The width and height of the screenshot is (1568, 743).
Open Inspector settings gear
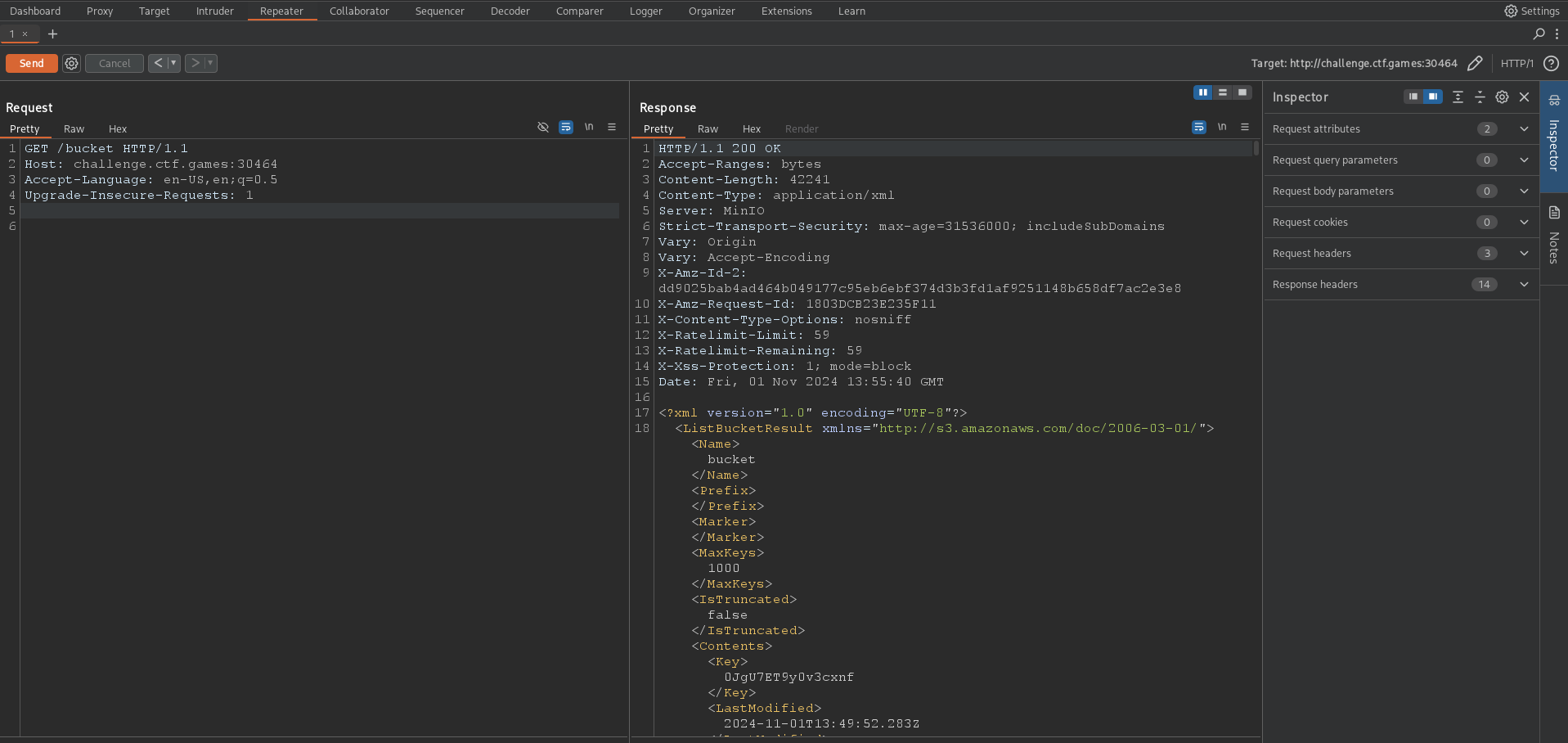coord(1502,97)
